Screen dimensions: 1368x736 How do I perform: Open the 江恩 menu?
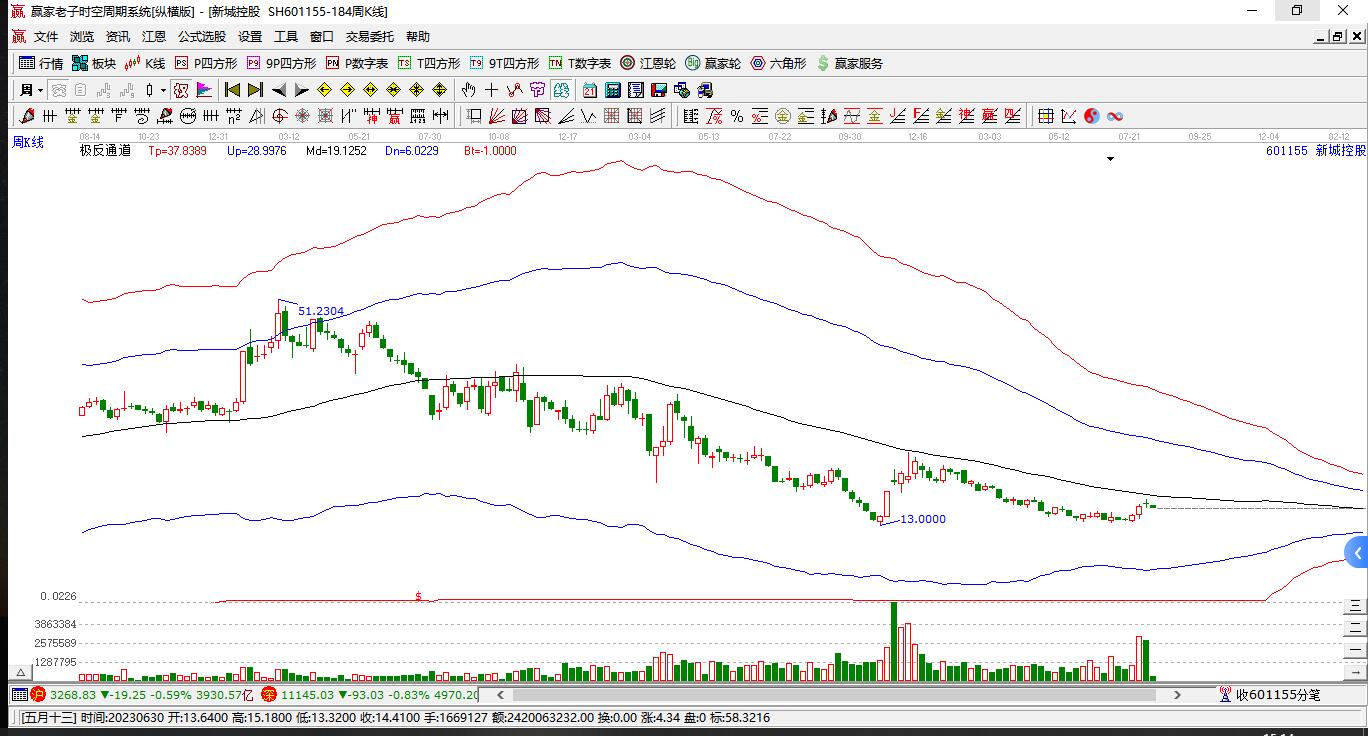pyautogui.click(x=154, y=37)
